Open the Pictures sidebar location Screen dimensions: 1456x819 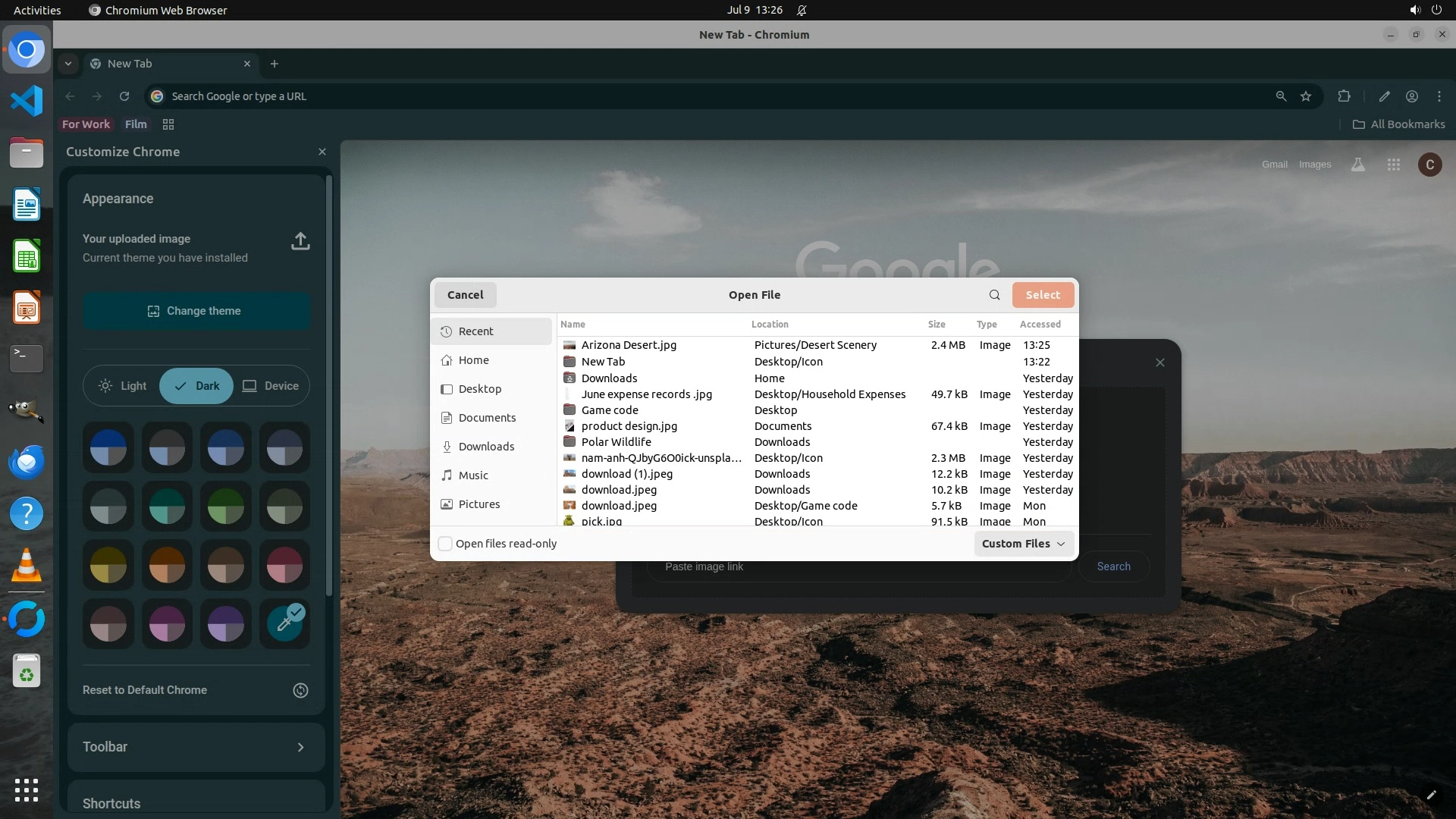coord(479,504)
